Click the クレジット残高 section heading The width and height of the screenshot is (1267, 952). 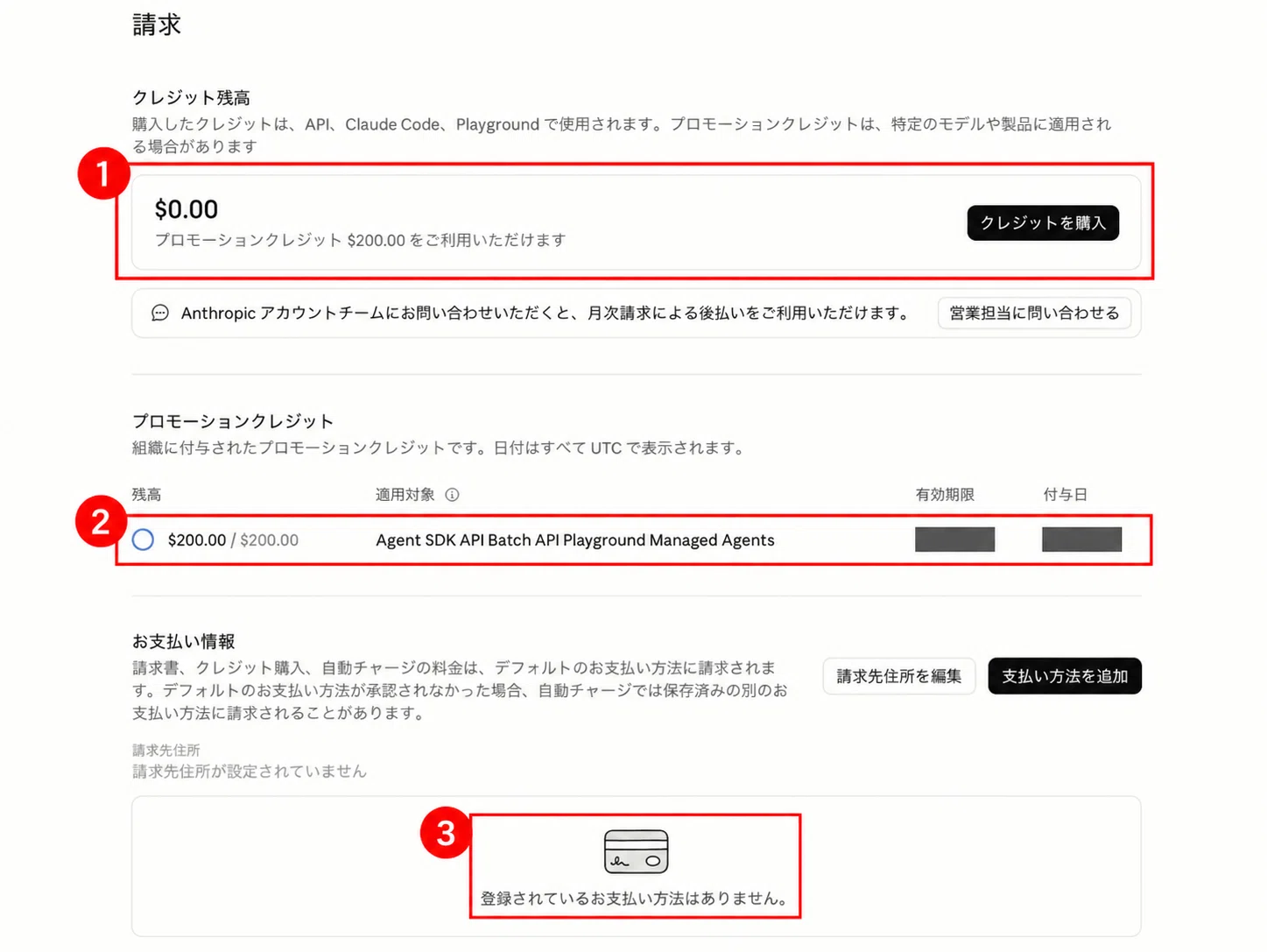[x=191, y=97]
